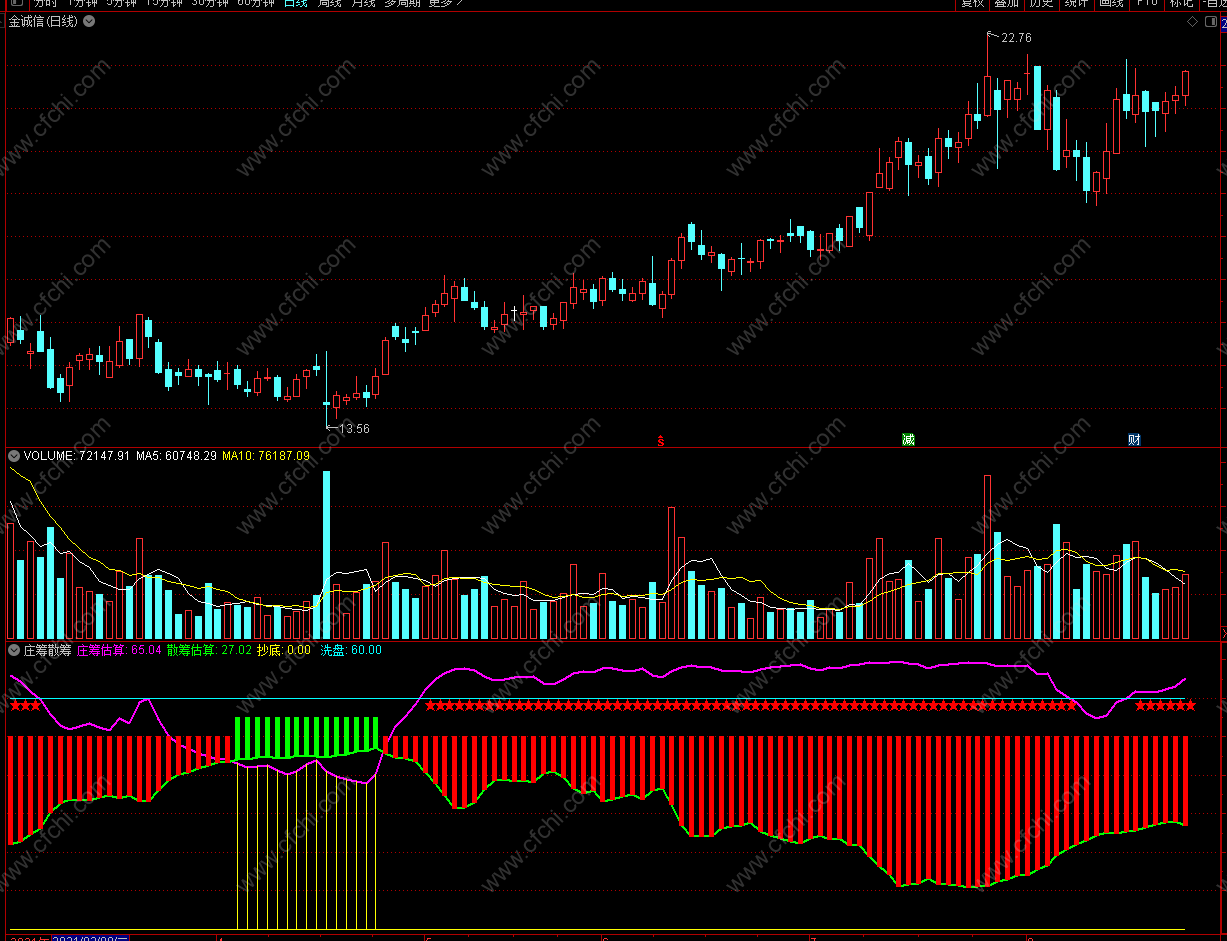Click the MA10: 76187.09 value text
The width and height of the screenshot is (1227, 941).
(x=266, y=456)
